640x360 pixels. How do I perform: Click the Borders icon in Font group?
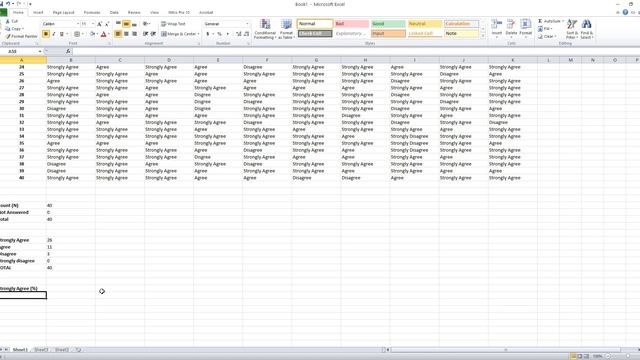(x=77, y=34)
